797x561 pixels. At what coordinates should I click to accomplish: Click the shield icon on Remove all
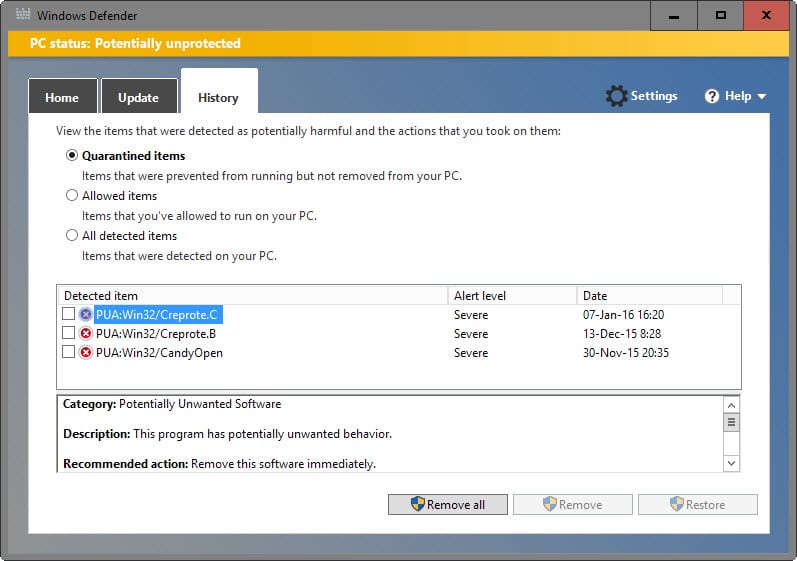[x=417, y=504]
